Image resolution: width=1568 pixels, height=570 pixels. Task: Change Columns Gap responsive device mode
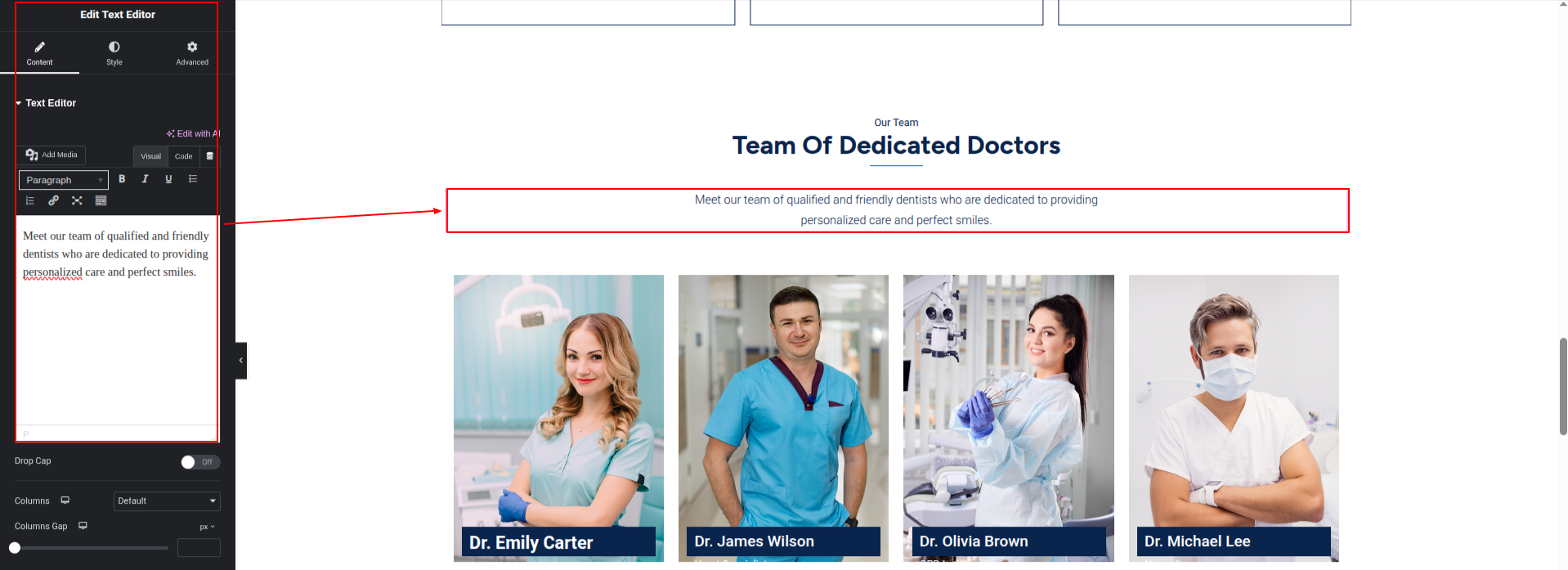[x=83, y=526]
